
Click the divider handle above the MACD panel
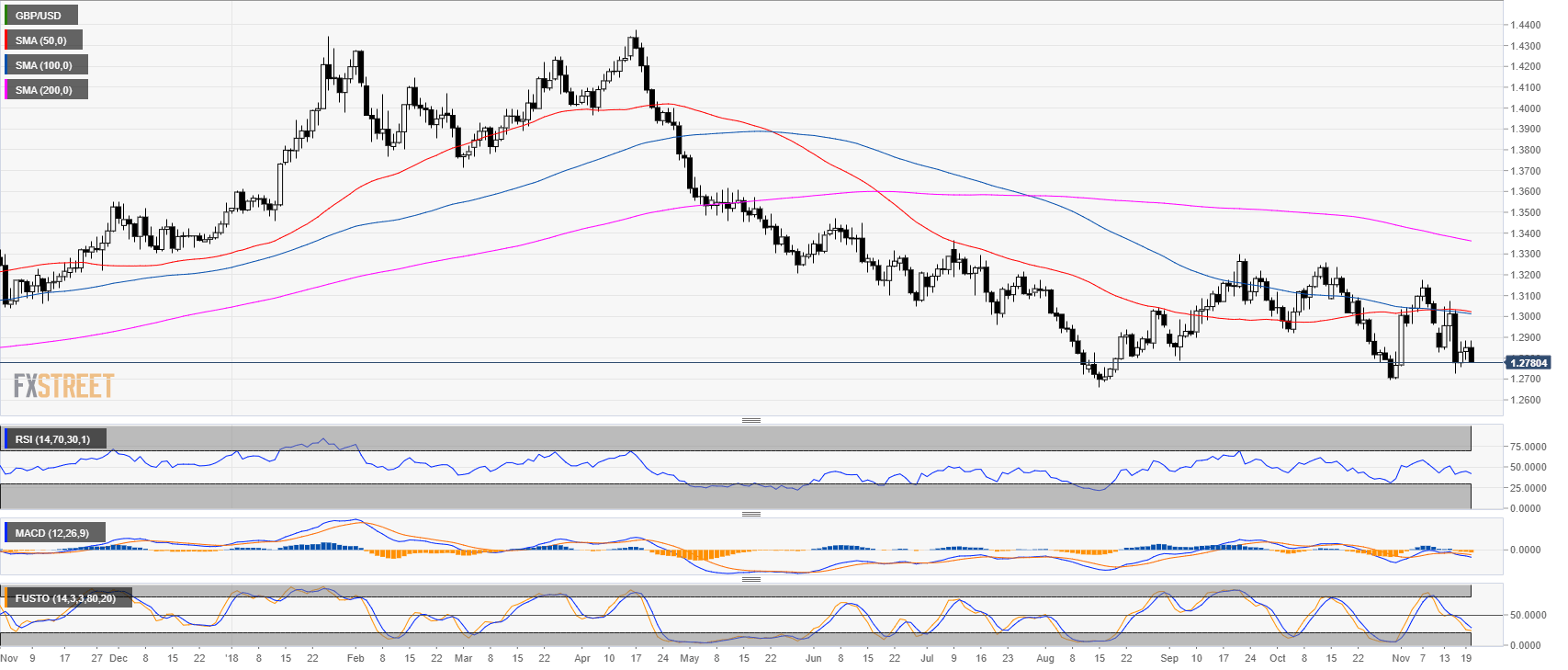[x=750, y=514]
